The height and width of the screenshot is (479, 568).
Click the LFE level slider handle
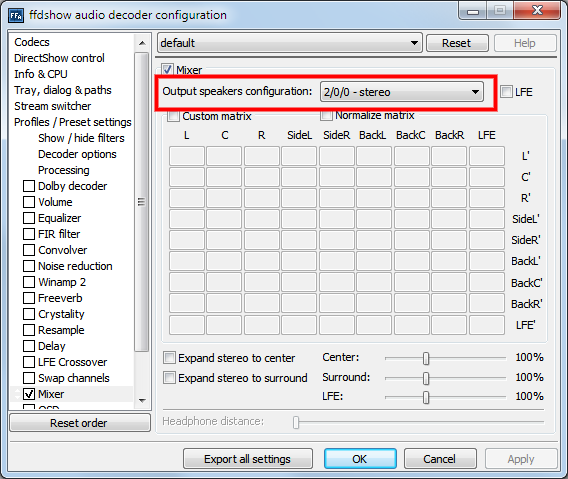pyautogui.click(x=426, y=397)
